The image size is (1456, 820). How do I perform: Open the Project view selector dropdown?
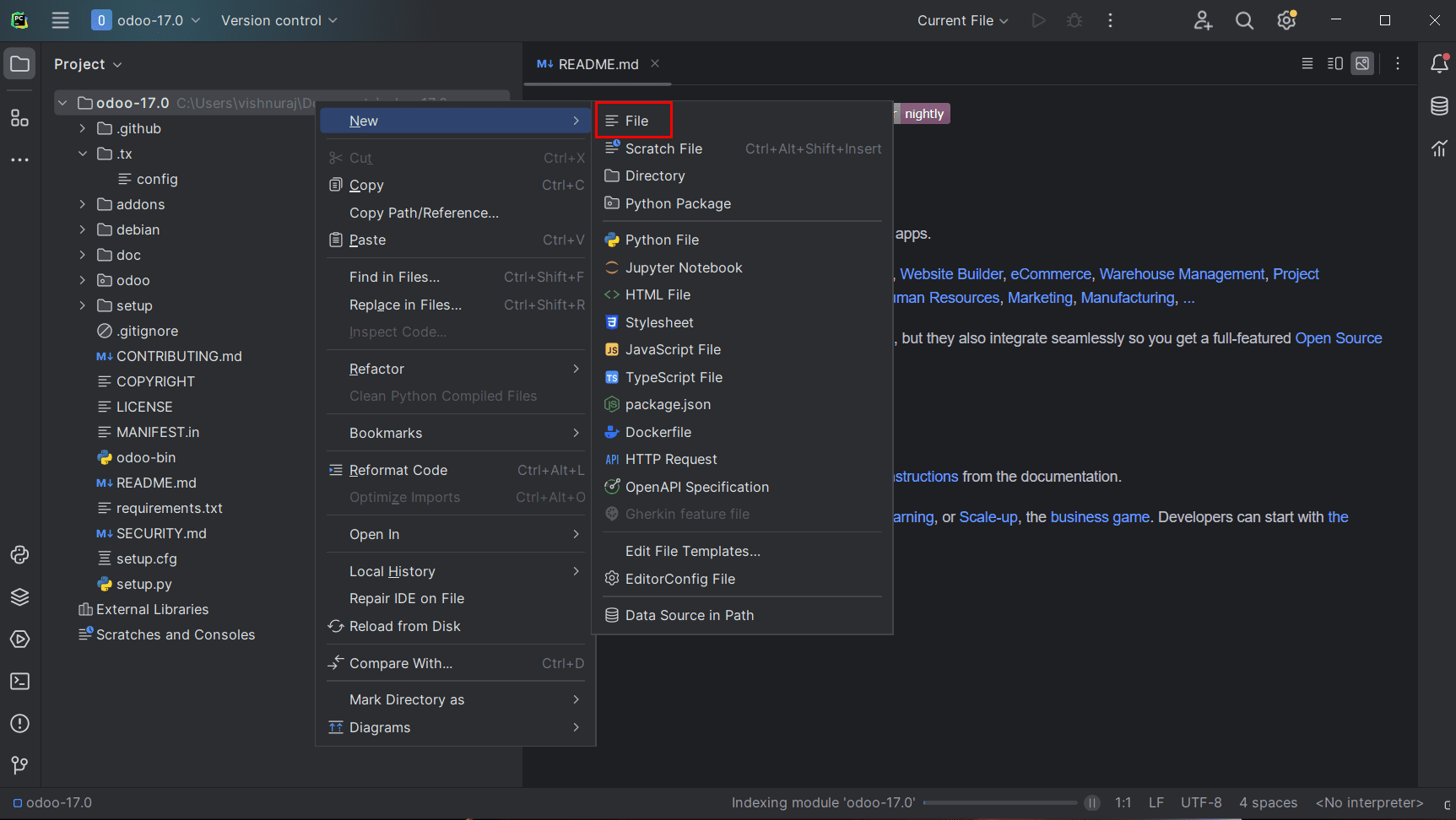point(88,64)
